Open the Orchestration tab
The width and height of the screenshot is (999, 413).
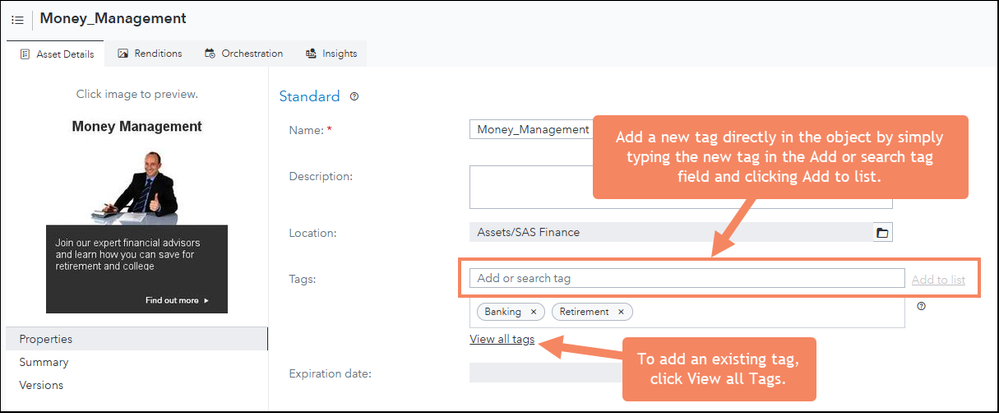click(244, 54)
